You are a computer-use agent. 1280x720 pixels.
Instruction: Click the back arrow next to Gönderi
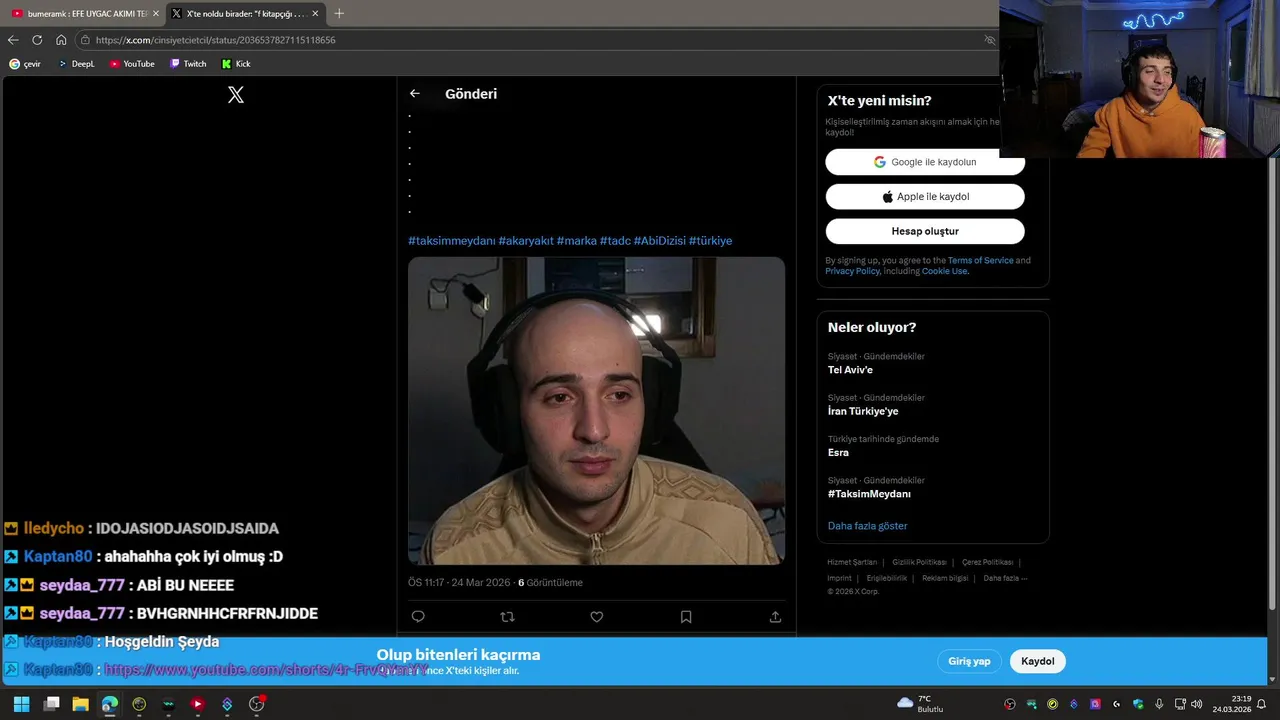point(415,94)
